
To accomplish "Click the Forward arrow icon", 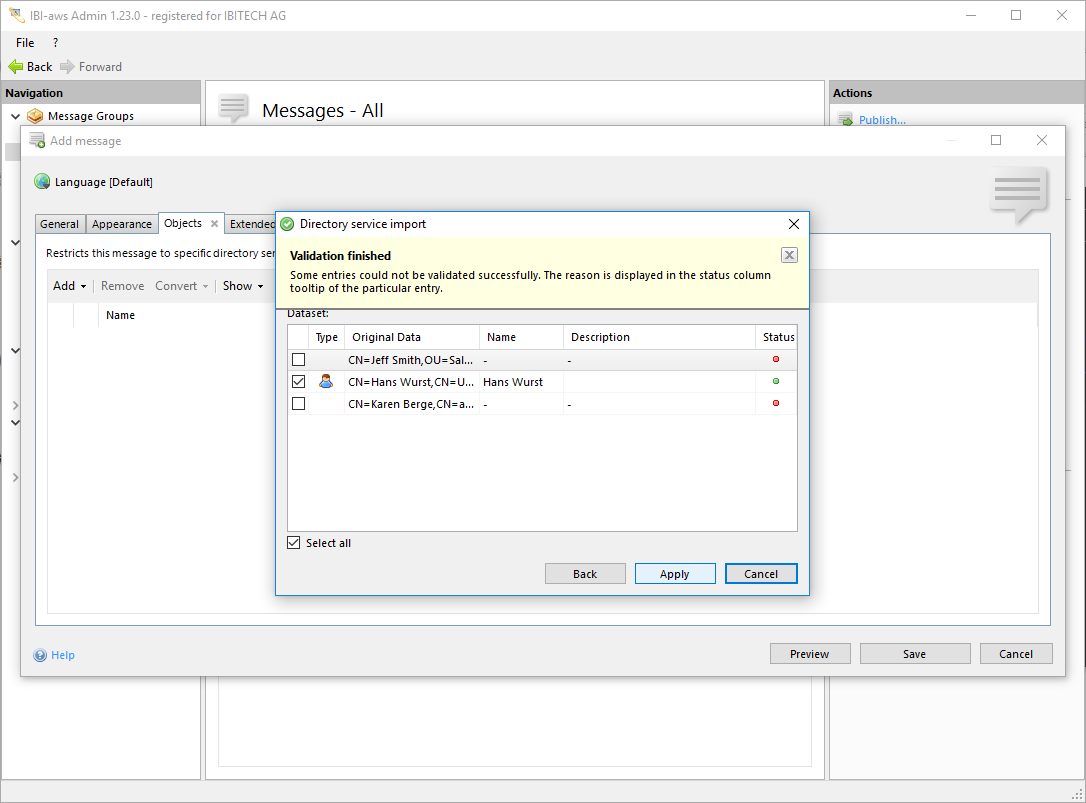I will pyautogui.click(x=67, y=67).
